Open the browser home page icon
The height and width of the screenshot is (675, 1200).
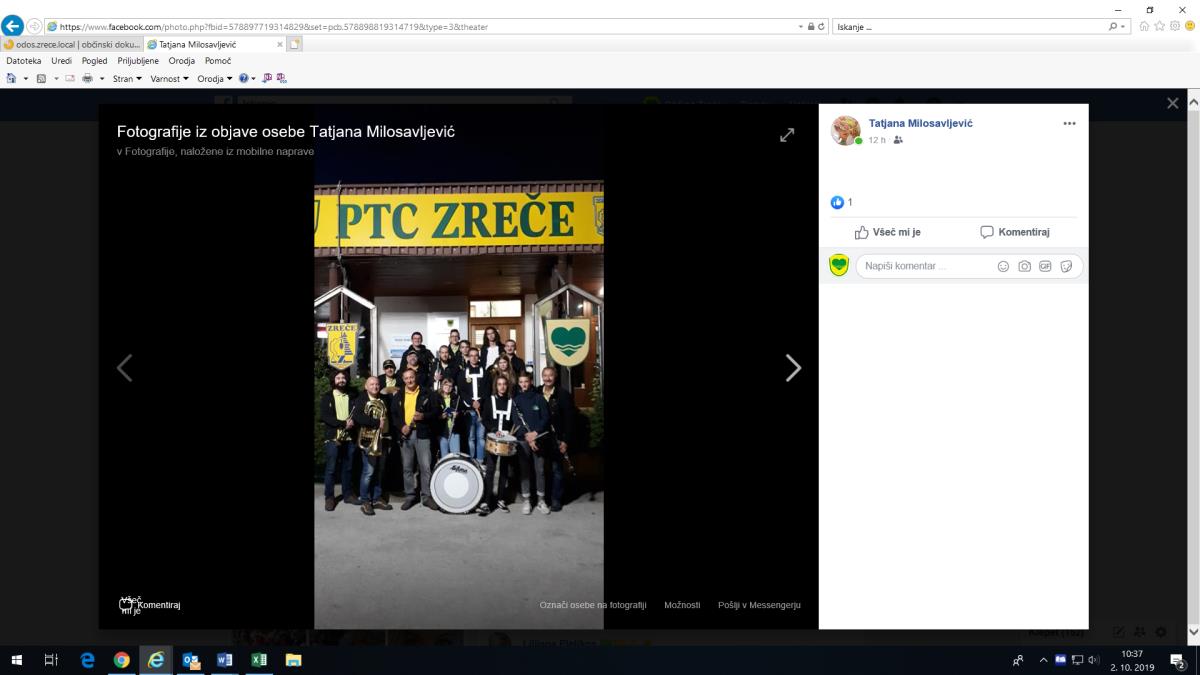(1144, 27)
